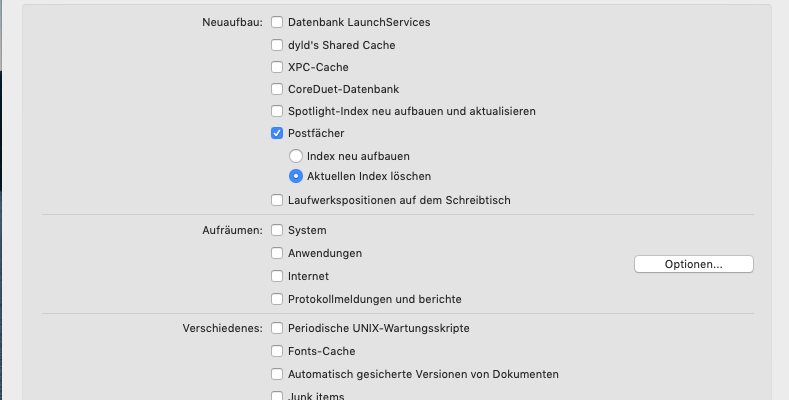Tick the Anwendungen checkbox
The image size is (789, 400).
click(x=277, y=253)
